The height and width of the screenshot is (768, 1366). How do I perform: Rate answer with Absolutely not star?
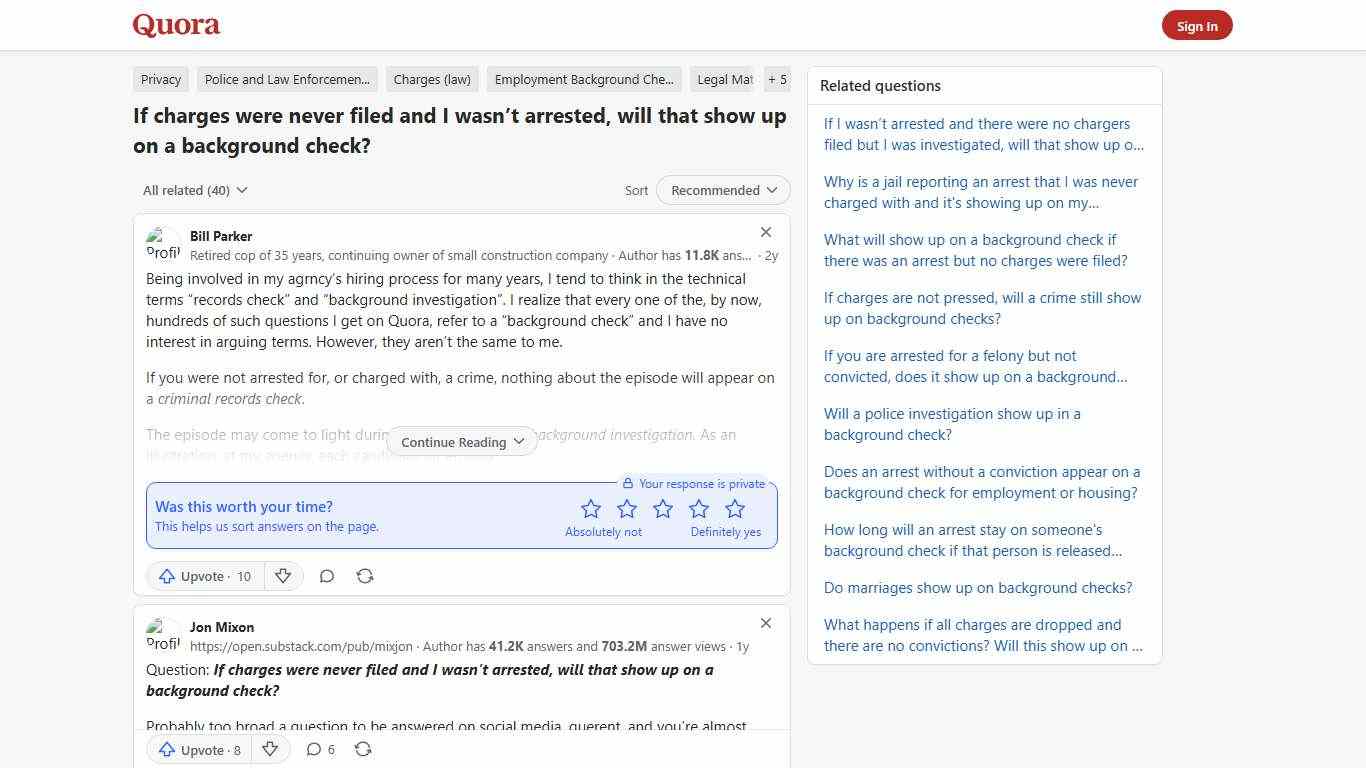point(591,509)
